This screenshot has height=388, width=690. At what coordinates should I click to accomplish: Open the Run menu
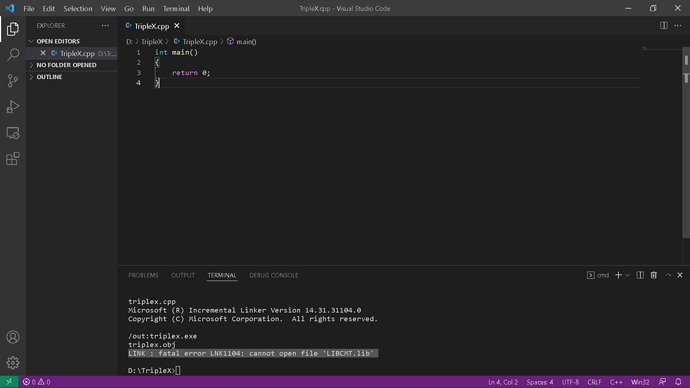point(148,8)
